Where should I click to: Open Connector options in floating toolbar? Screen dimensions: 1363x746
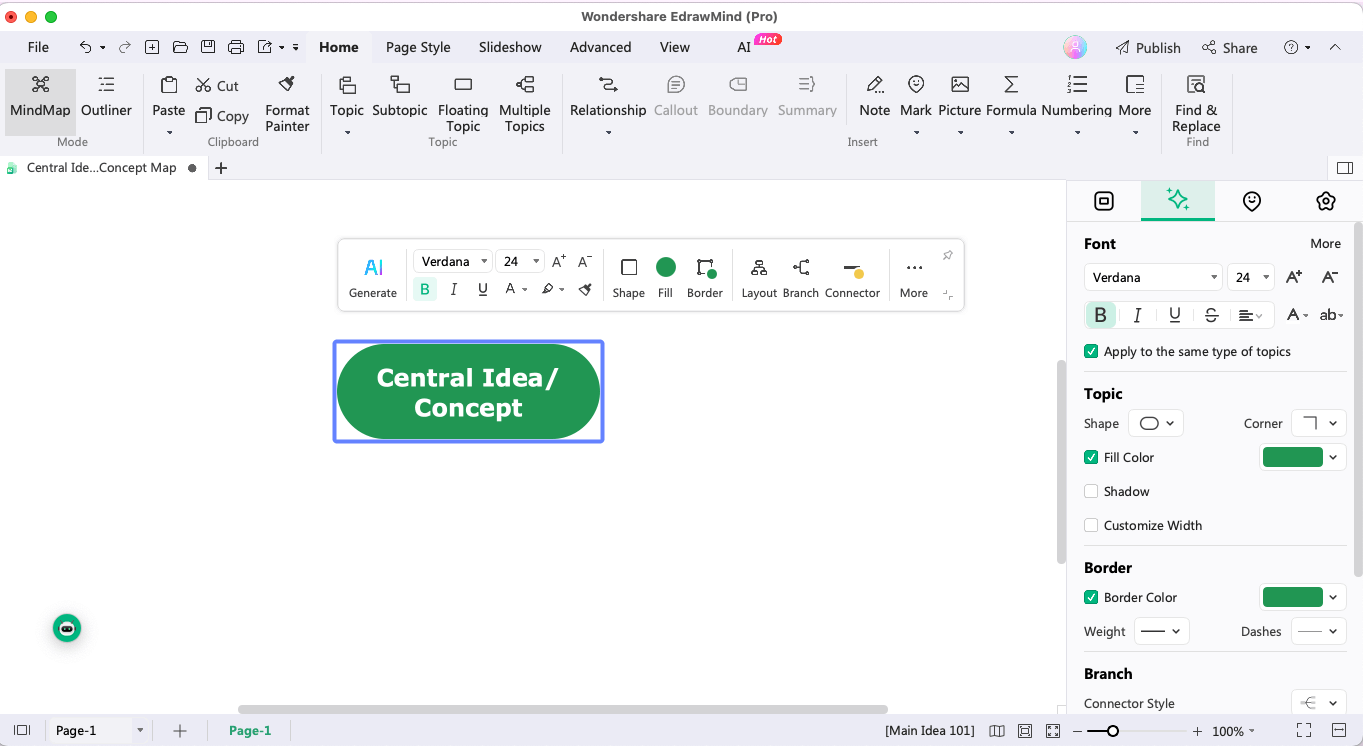852,277
